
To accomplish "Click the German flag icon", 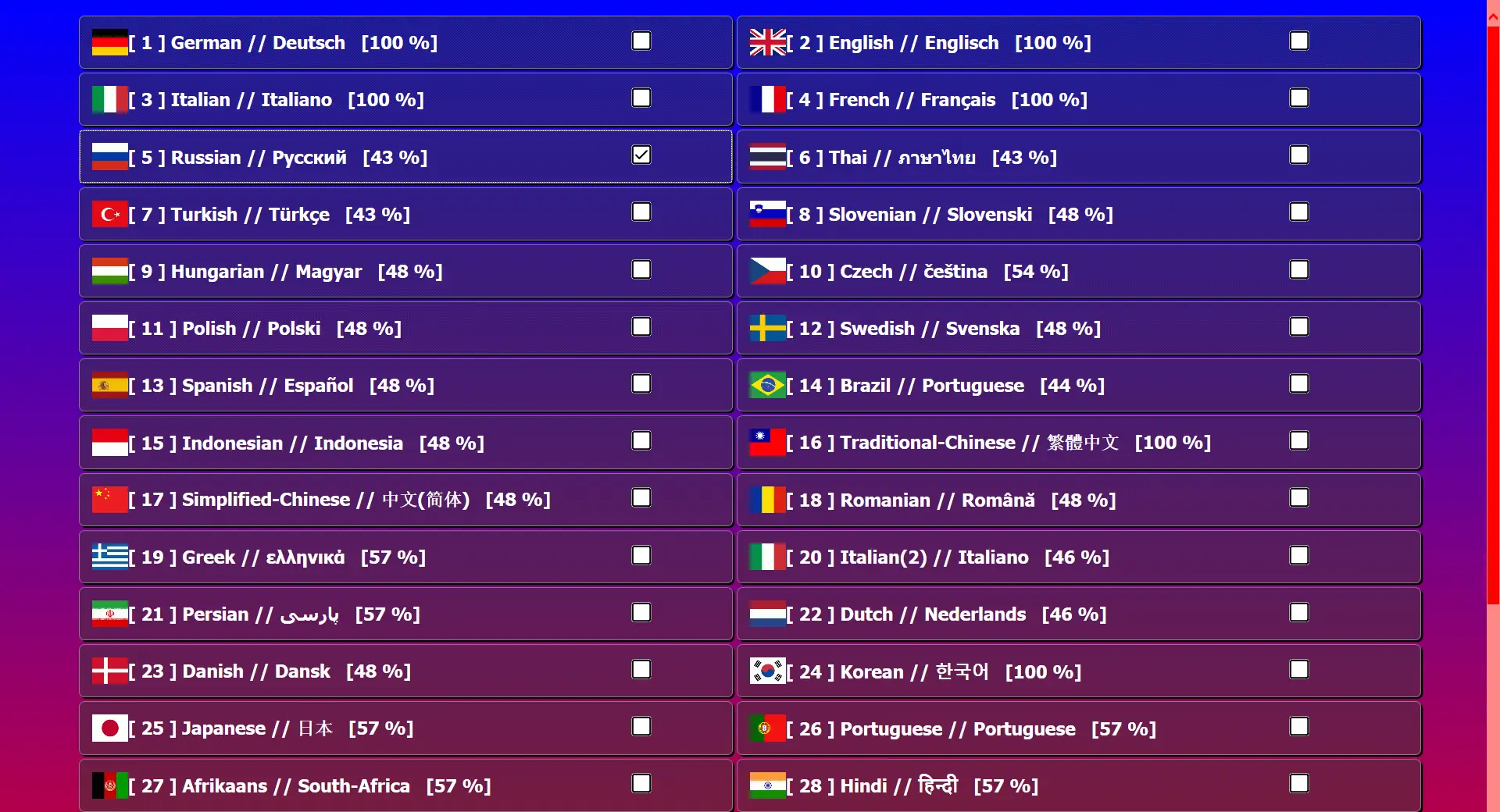I will coord(109,42).
